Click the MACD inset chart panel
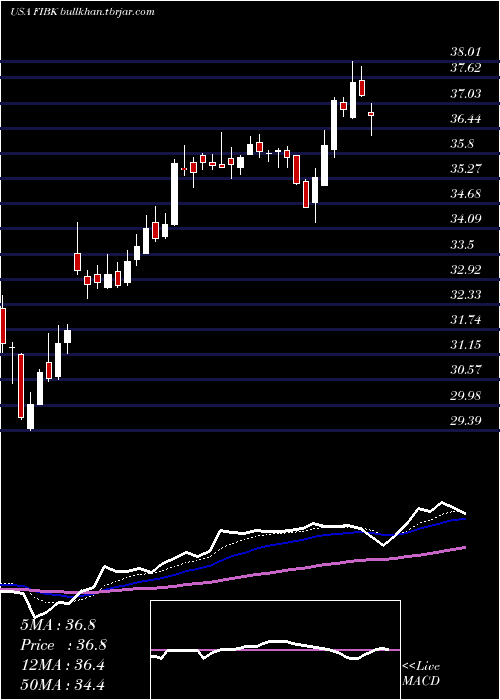500x700 pixels. (x=275, y=650)
